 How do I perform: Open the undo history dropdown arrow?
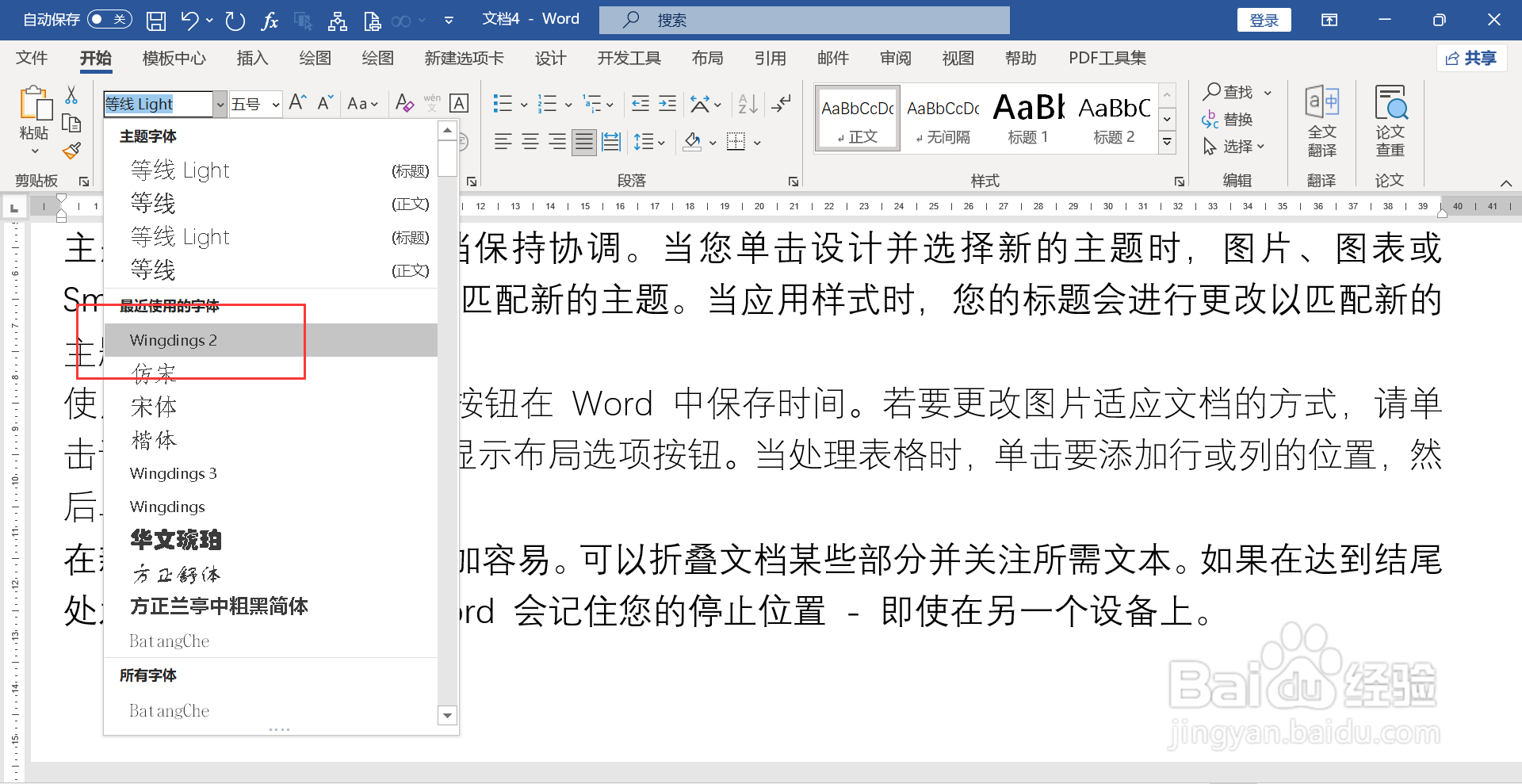tap(209, 21)
